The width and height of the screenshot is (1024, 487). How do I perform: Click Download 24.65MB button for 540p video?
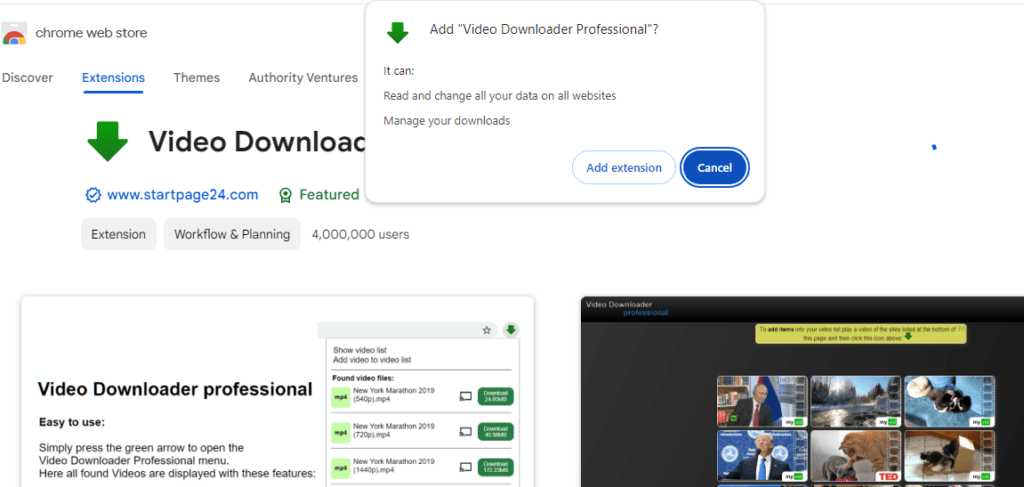tap(496, 396)
